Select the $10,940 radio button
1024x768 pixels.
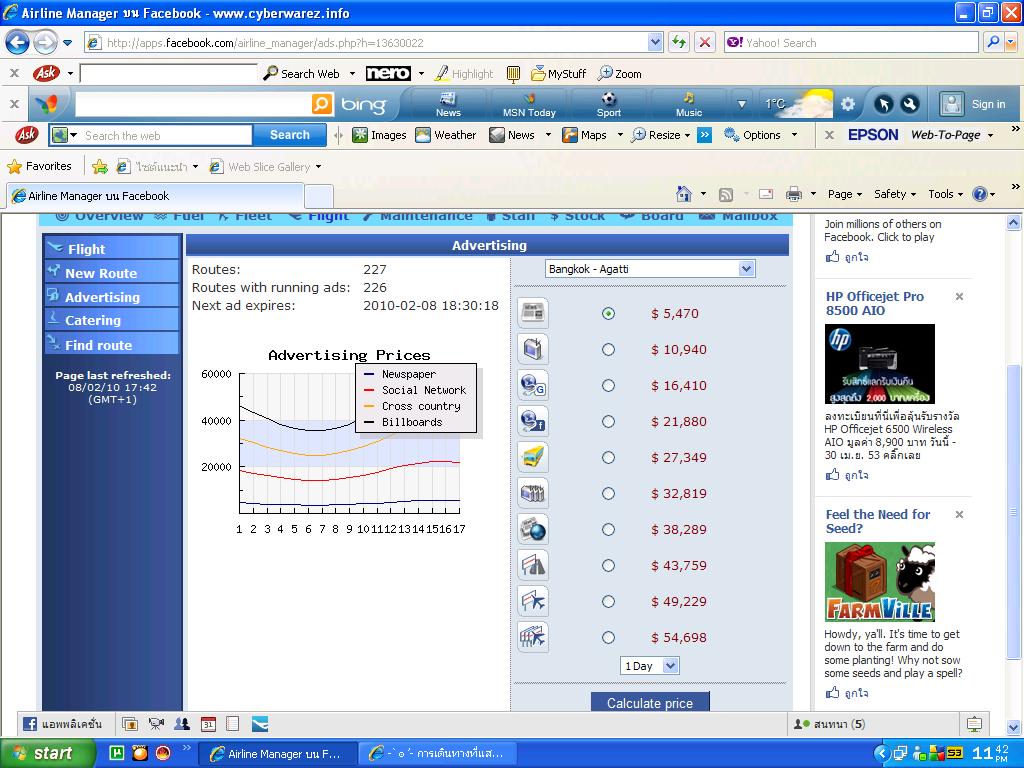click(608, 349)
